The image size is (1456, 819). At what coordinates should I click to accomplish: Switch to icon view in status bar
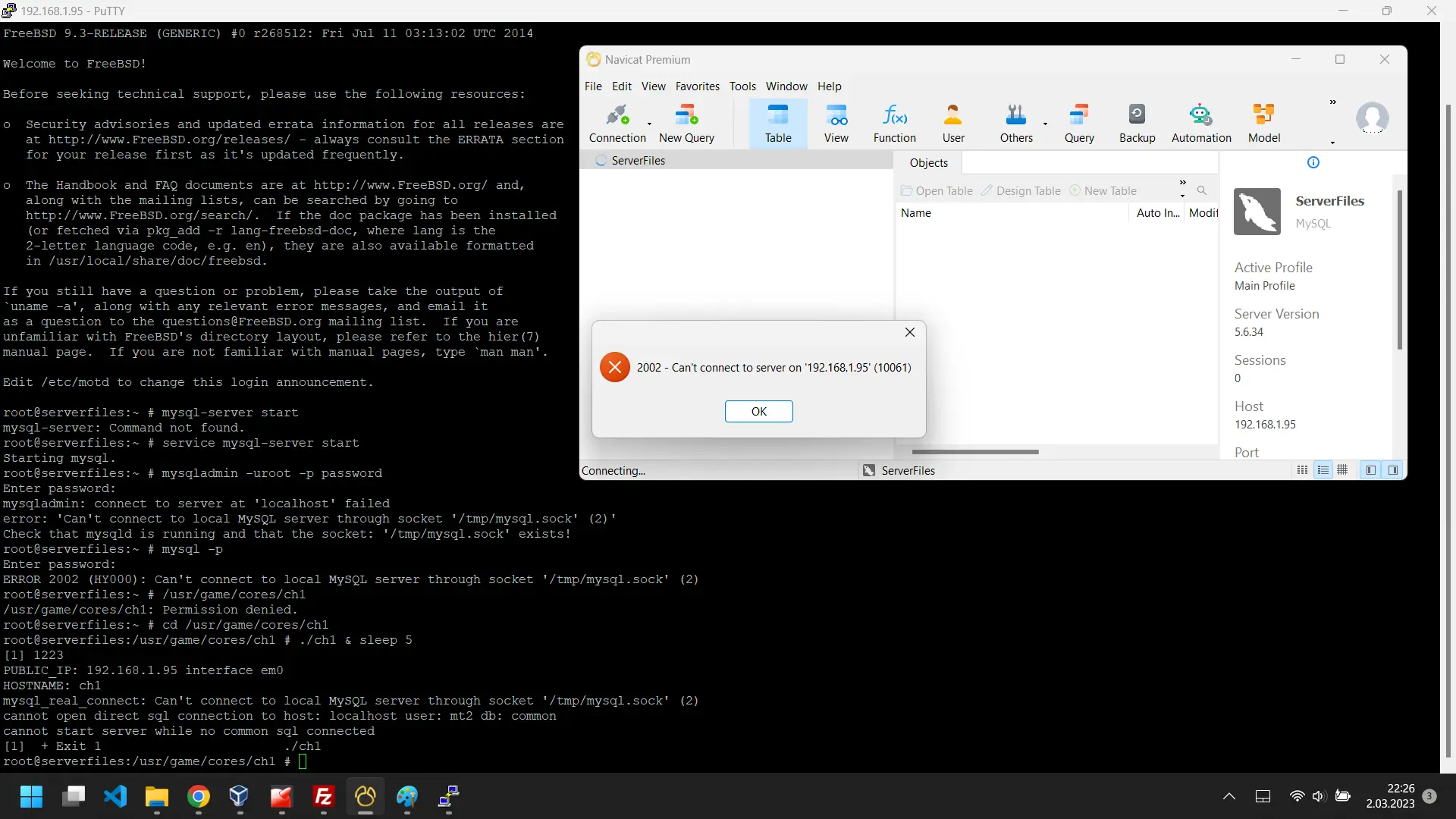coord(1302,470)
